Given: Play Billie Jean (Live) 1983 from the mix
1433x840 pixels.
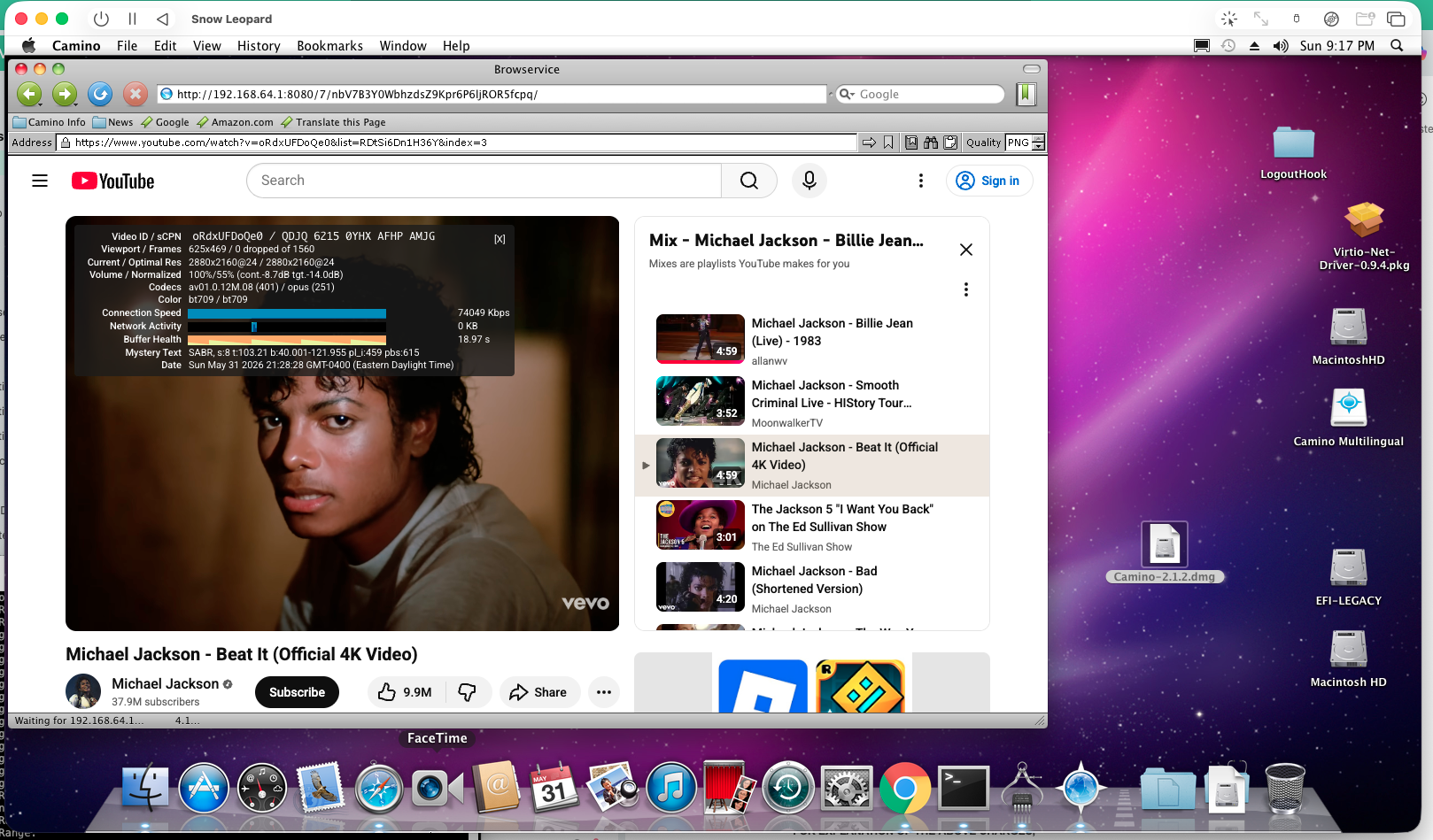Looking at the screenshot, I should (811, 341).
